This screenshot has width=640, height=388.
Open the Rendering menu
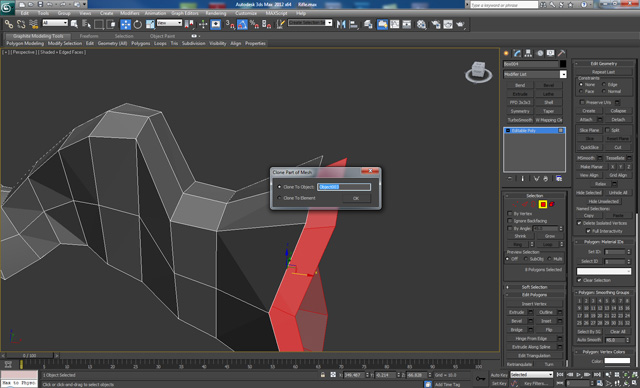216,13
